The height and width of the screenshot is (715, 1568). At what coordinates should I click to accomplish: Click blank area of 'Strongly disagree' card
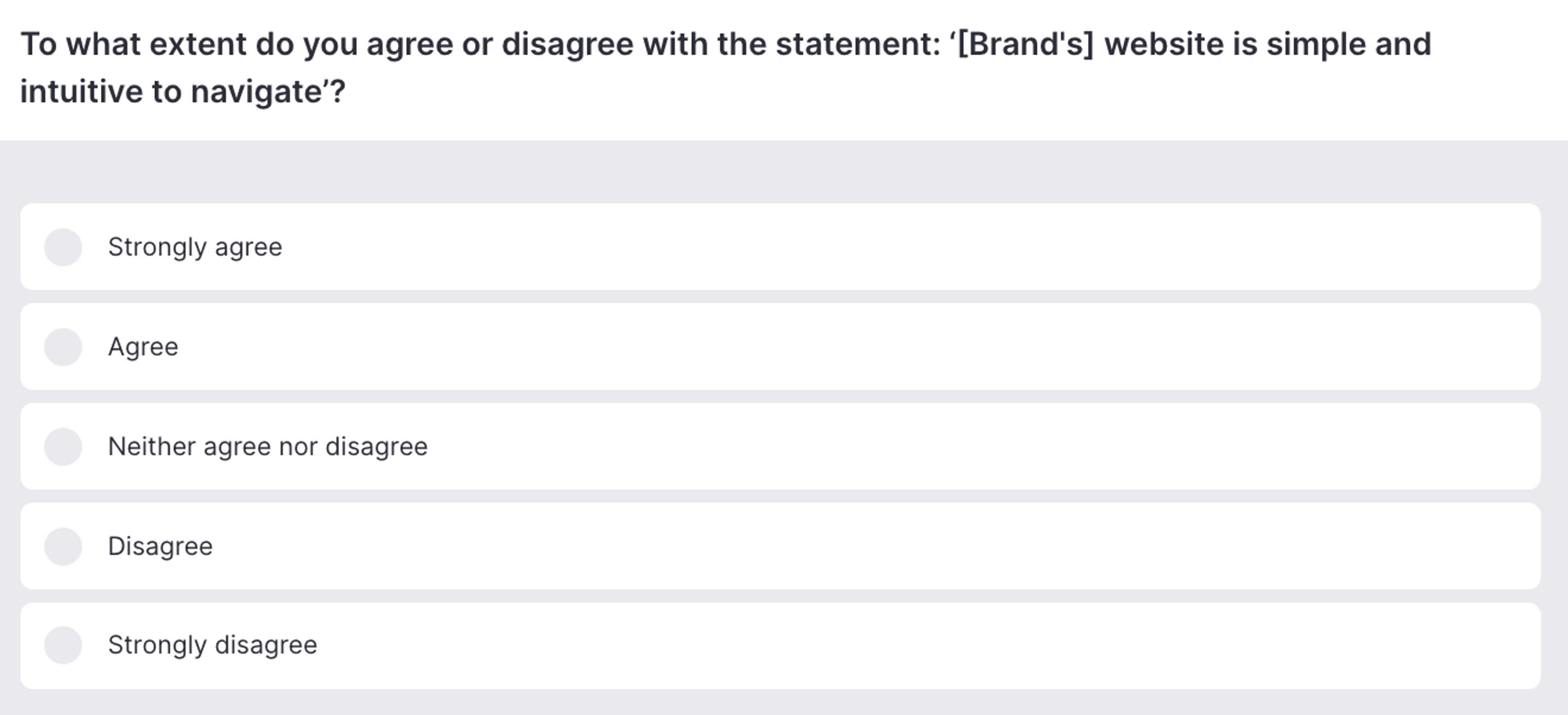tap(913, 645)
